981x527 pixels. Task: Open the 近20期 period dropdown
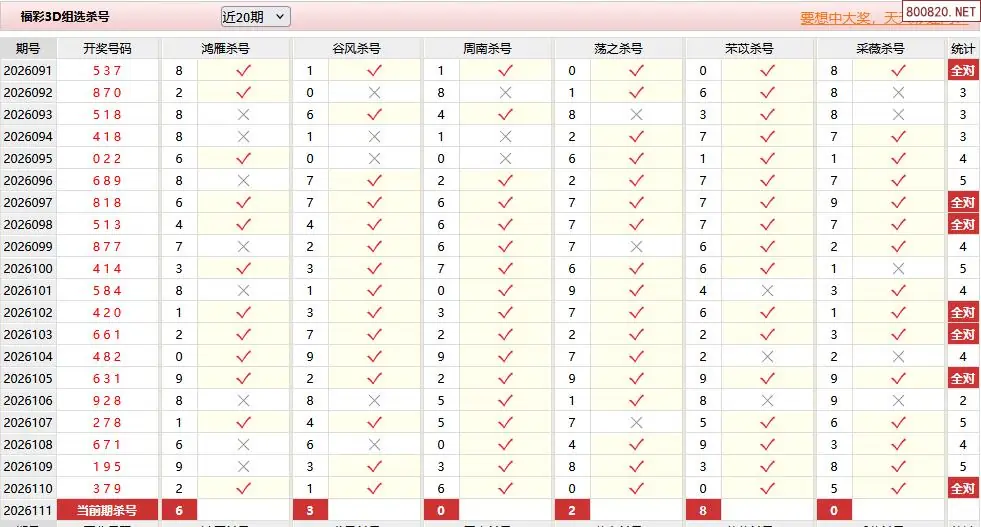pos(255,16)
